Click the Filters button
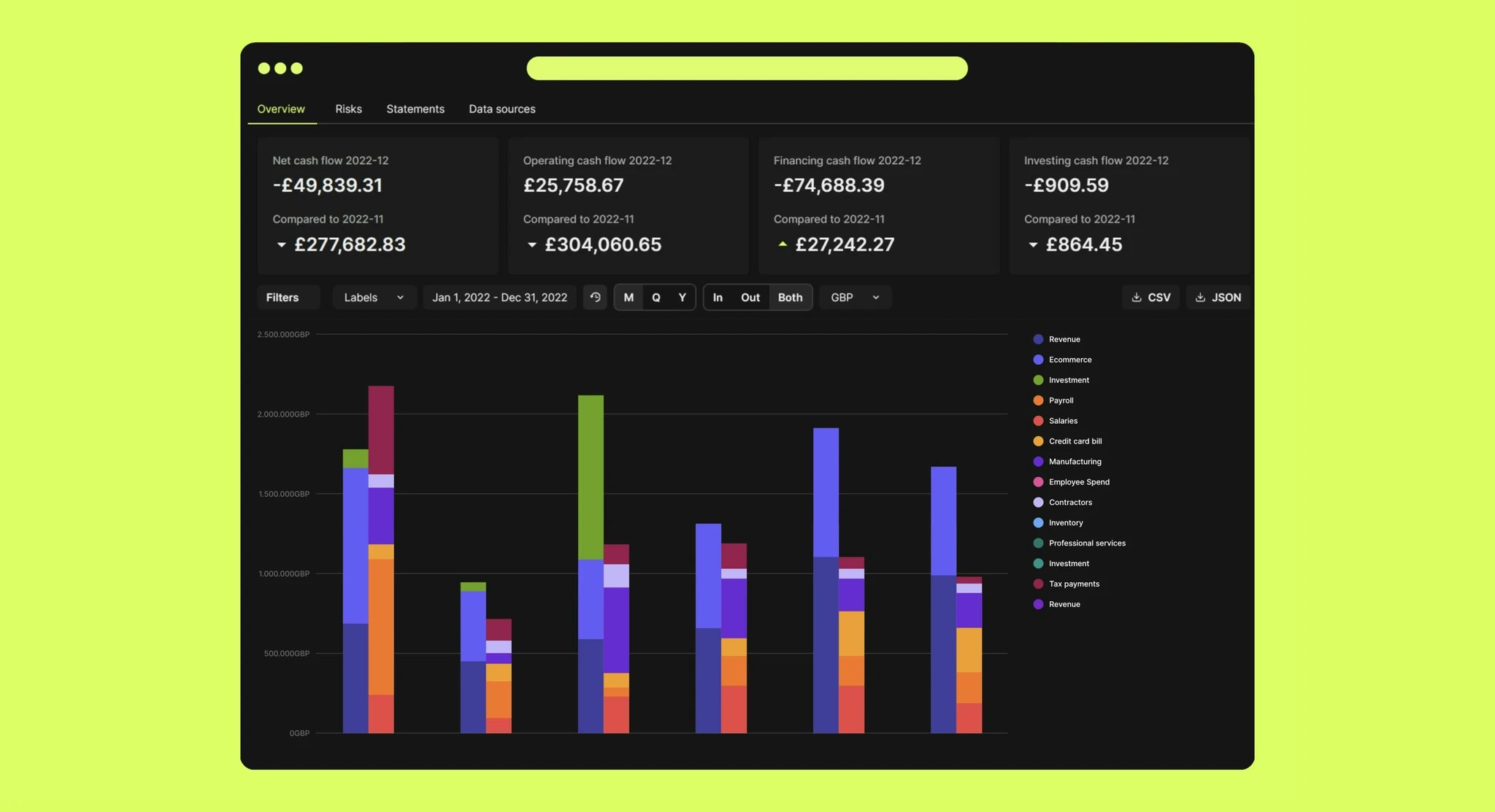Screen dimensions: 1495x812 [283, 298]
